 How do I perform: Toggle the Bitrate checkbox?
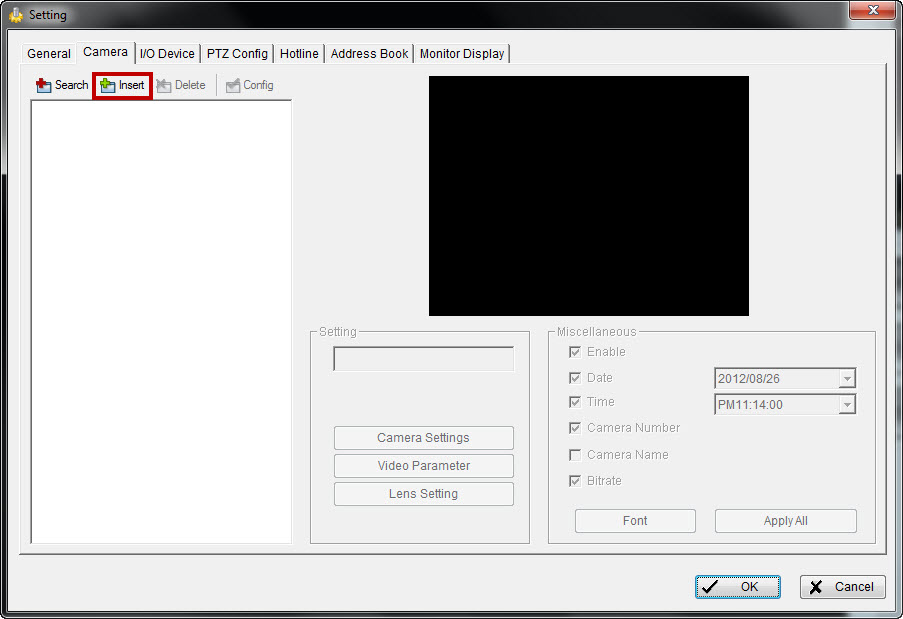click(575, 481)
